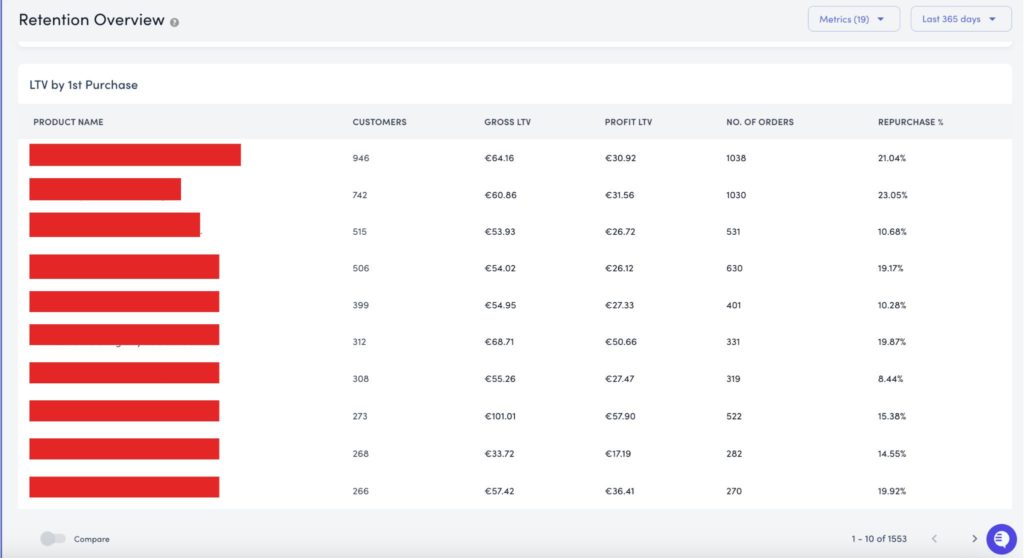Image resolution: width=1024 pixels, height=558 pixels.
Task: Go to next page arrow
Action: tap(974, 539)
